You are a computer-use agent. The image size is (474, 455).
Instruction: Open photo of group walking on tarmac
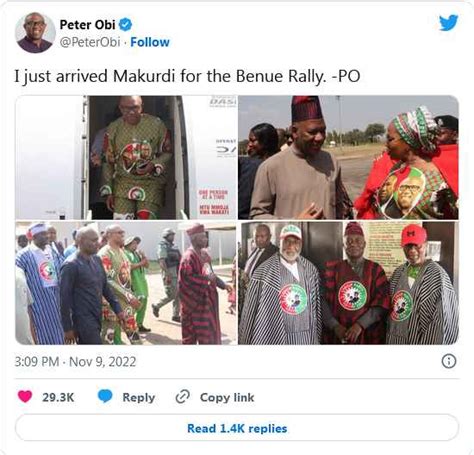pos(126,283)
